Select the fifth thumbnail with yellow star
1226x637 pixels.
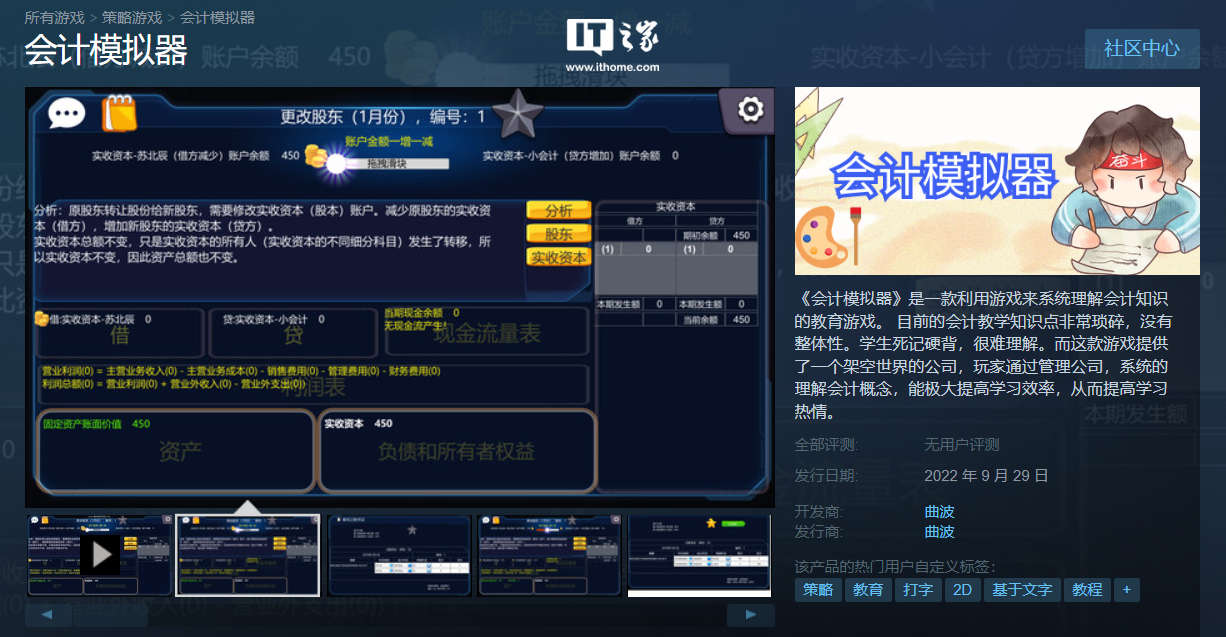point(700,555)
